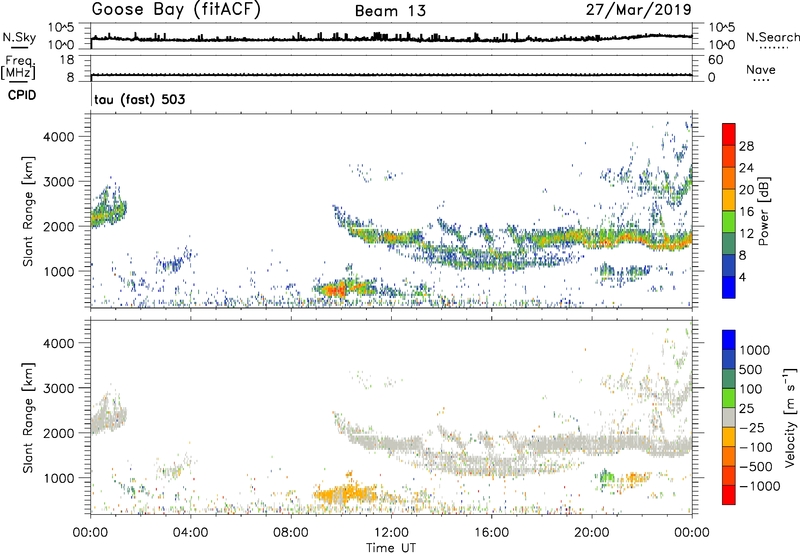Image resolution: width=800 pixels, height=554 pixels.
Task: Click the 'N.Sky' legend label
Action: coord(19,37)
